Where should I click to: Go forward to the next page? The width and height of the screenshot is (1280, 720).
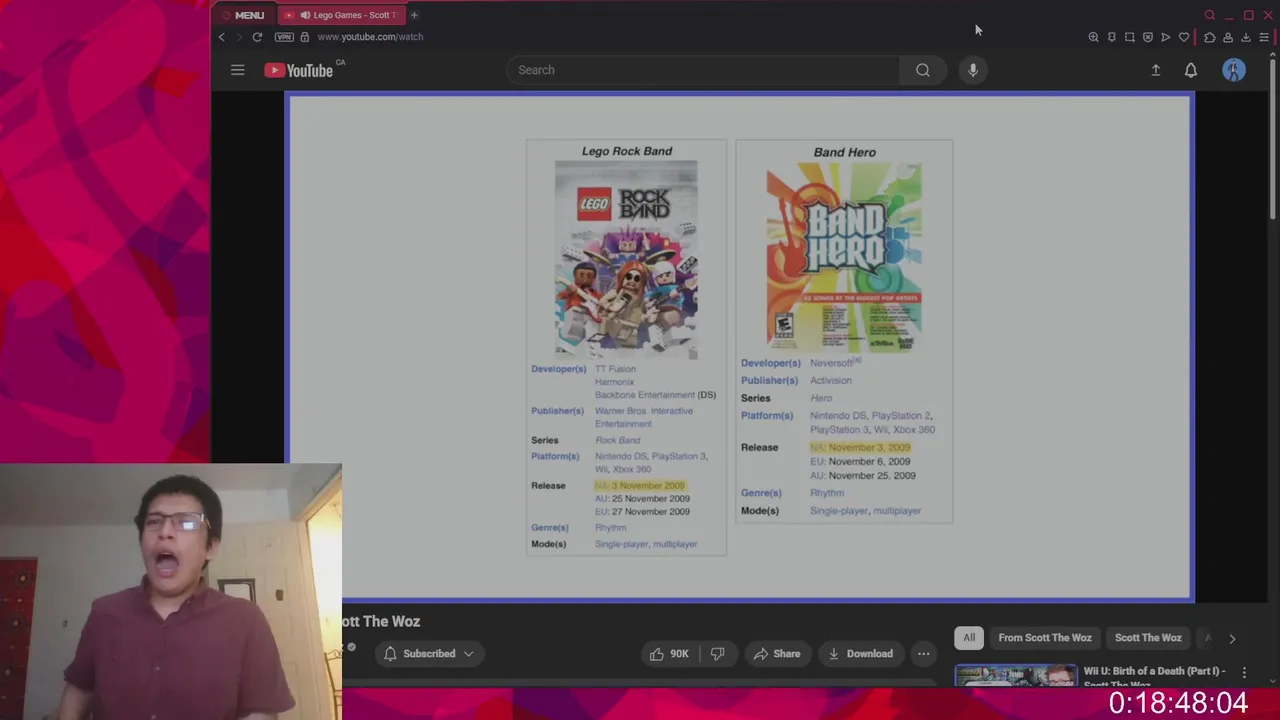point(239,37)
